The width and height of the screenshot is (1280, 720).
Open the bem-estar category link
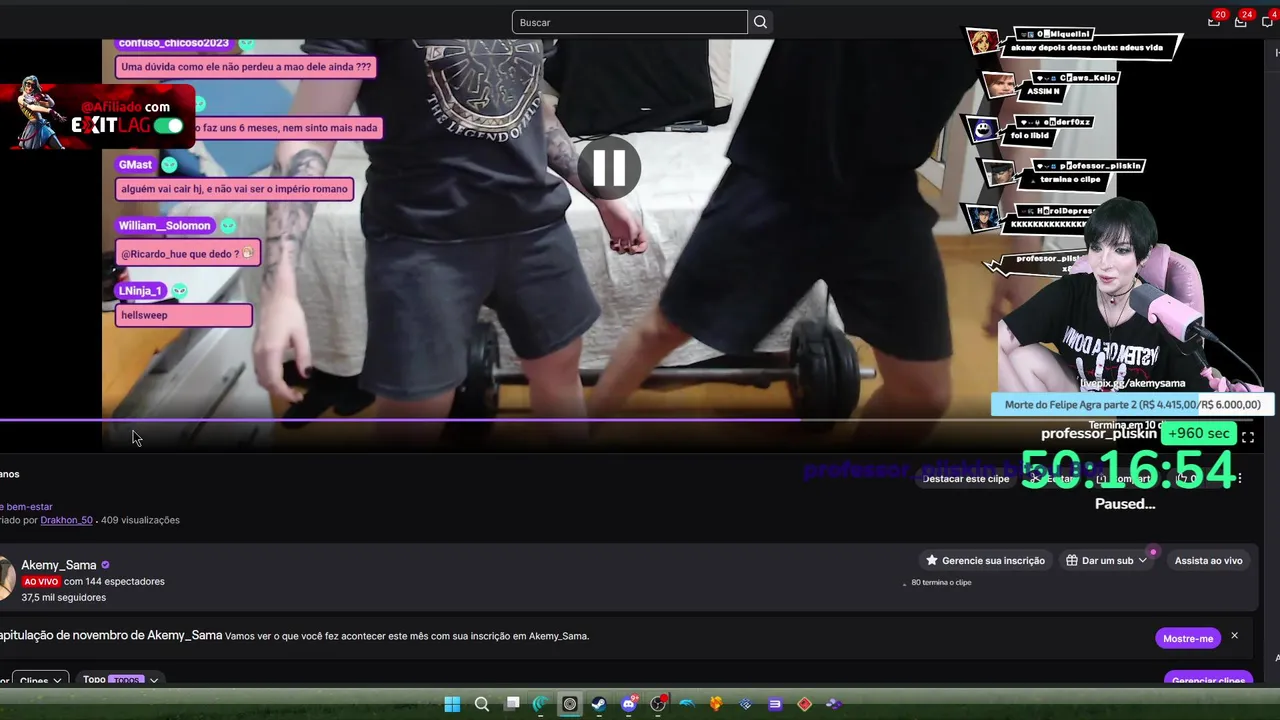pyautogui.click(x=28, y=507)
